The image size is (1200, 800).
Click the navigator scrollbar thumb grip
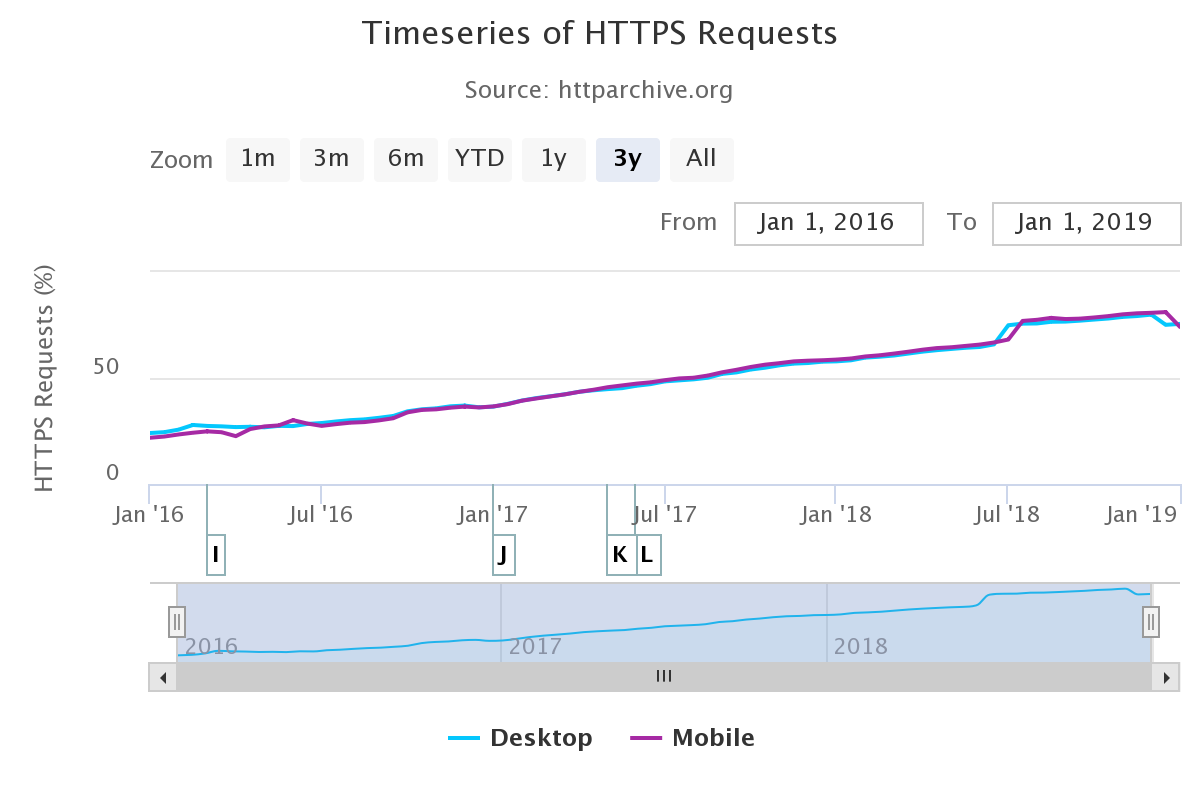click(x=664, y=676)
